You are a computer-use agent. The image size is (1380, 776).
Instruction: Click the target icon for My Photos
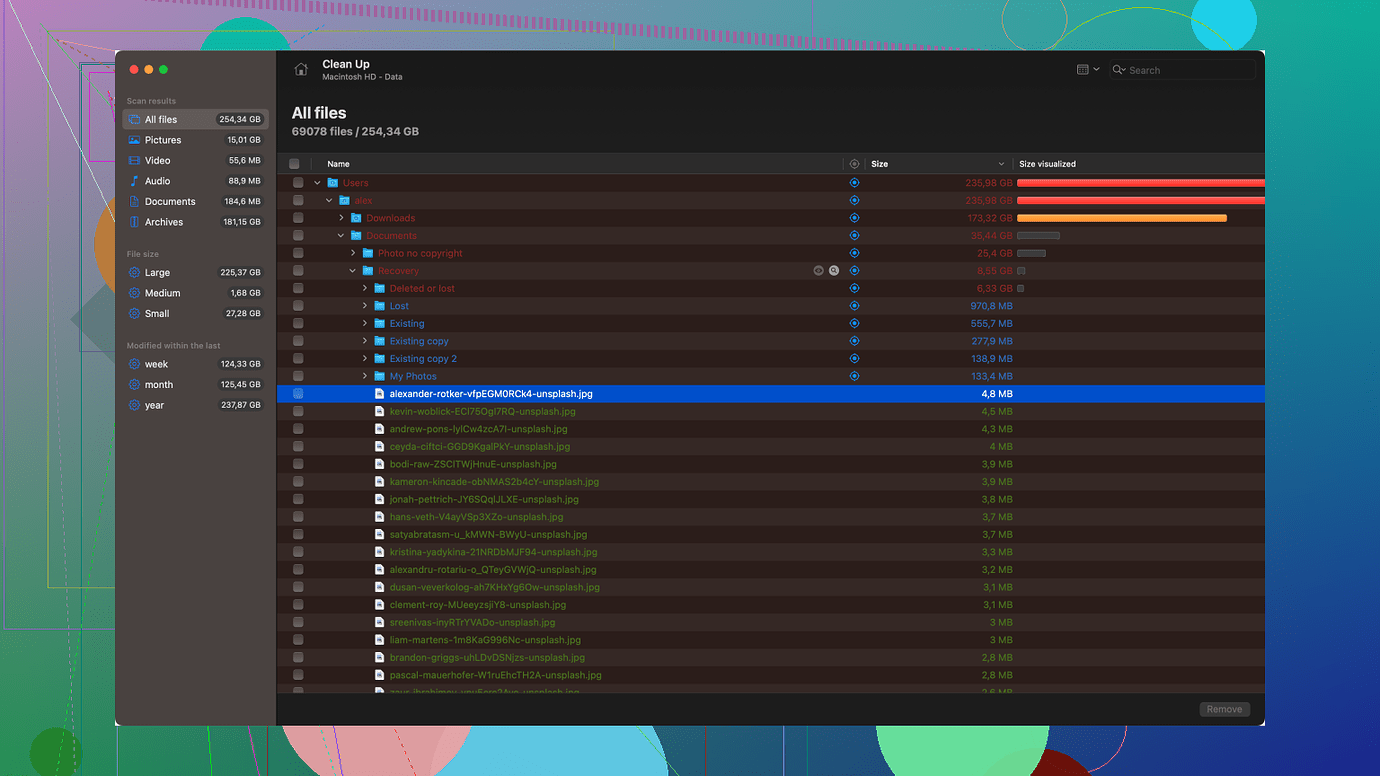click(x=854, y=376)
